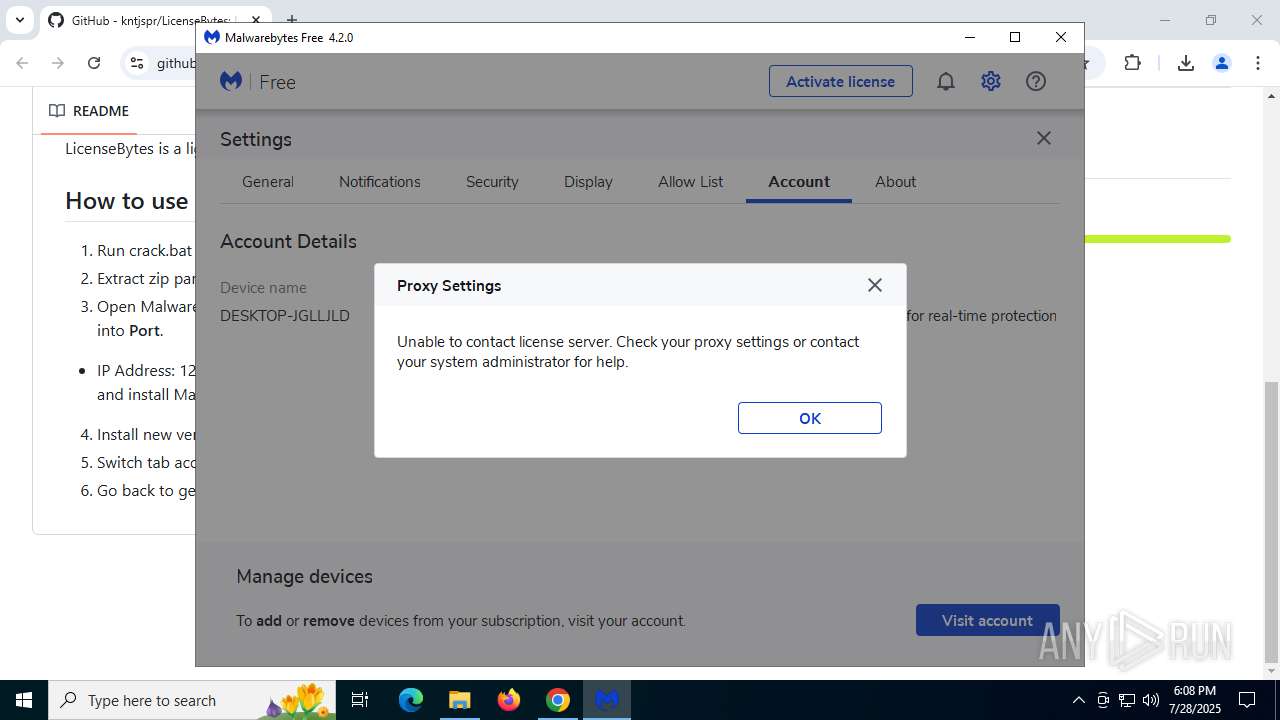The width and height of the screenshot is (1280, 720).
Task: Open the Malwarebytes help question icon
Action: click(1036, 81)
